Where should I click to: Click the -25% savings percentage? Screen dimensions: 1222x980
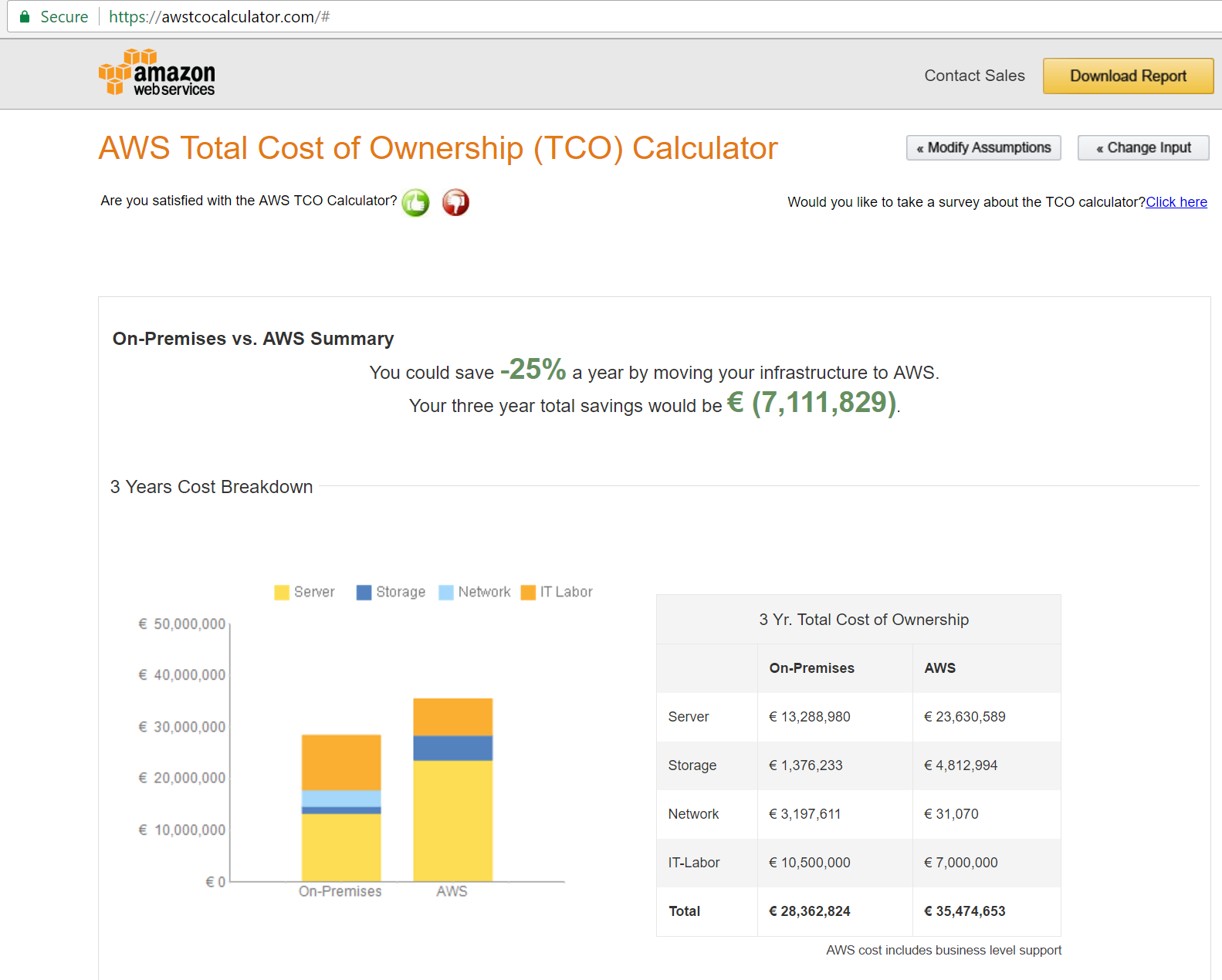[x=533, y=370]
